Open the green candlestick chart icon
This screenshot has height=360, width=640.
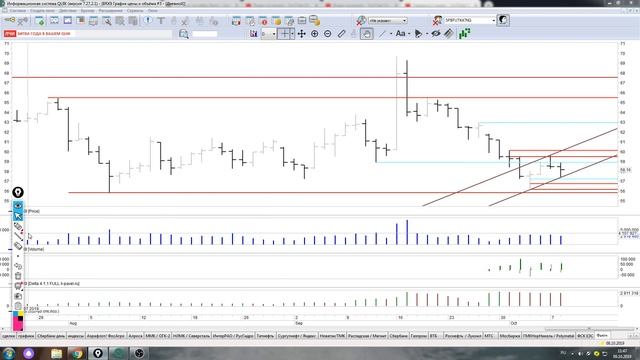464,34
